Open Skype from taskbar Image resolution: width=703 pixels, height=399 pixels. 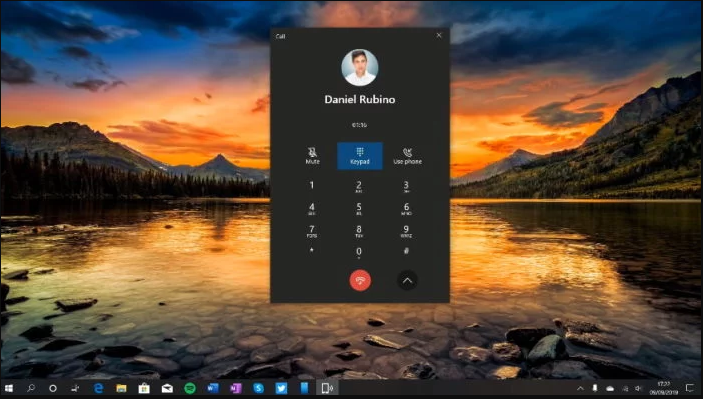[x=259, y=388]
